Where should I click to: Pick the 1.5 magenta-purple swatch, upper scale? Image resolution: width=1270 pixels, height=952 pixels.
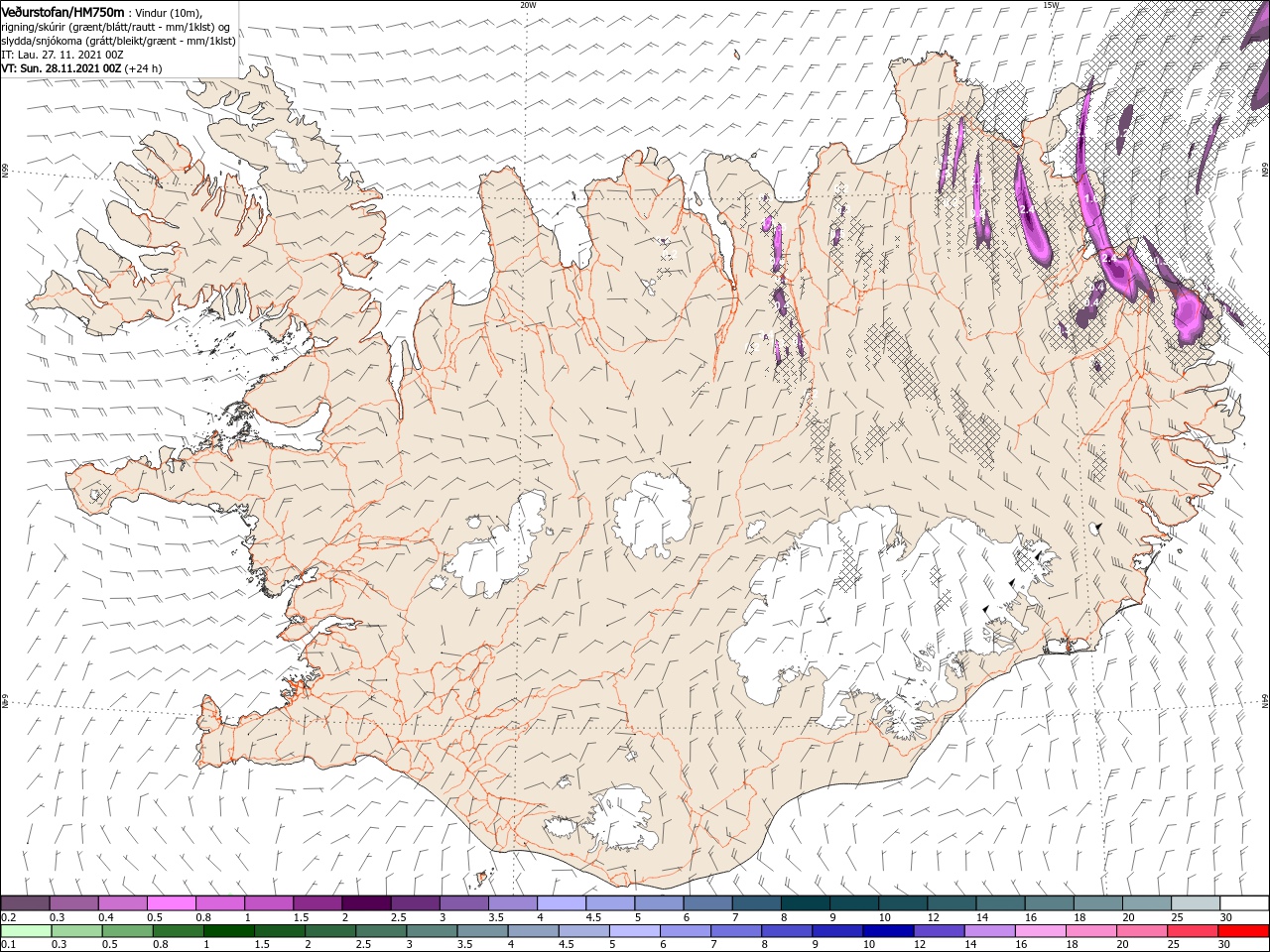317,902
